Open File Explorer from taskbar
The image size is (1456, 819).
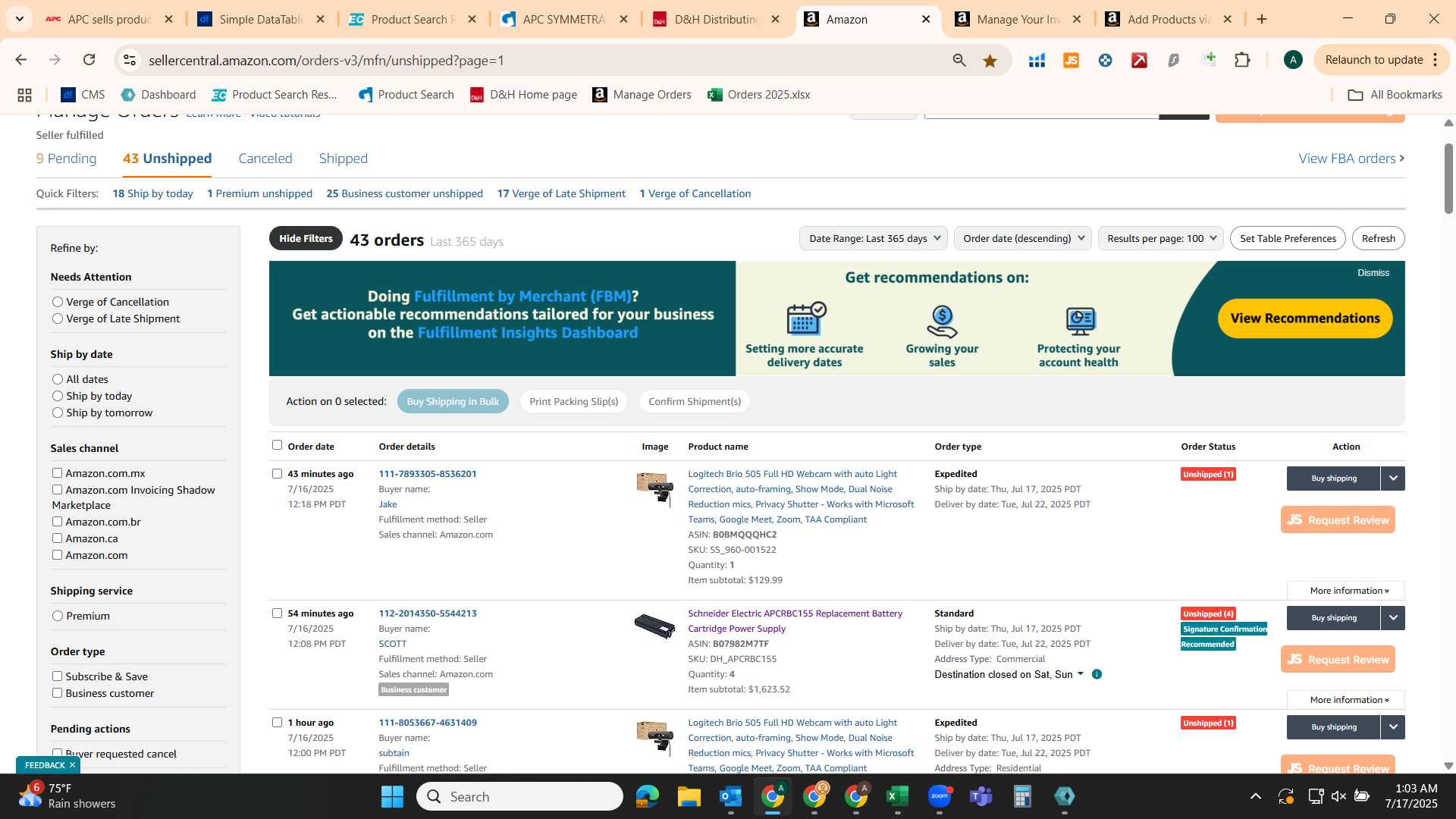tap(689, 796)
